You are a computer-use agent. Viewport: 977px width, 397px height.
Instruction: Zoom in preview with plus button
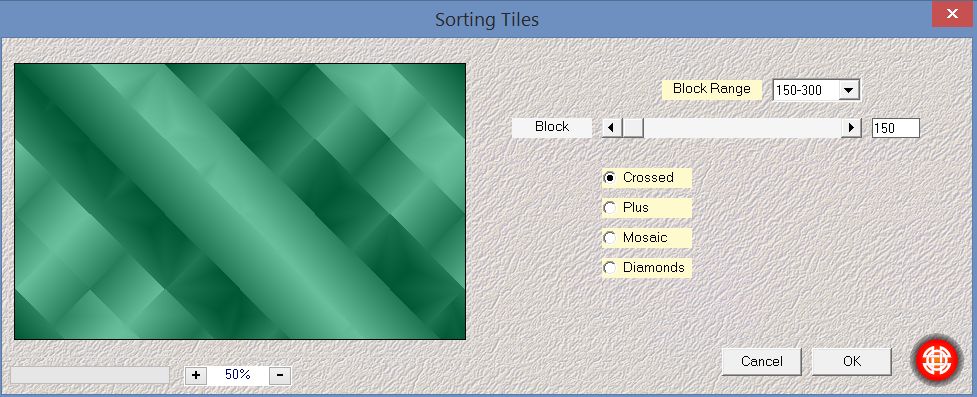pos(196,375)
